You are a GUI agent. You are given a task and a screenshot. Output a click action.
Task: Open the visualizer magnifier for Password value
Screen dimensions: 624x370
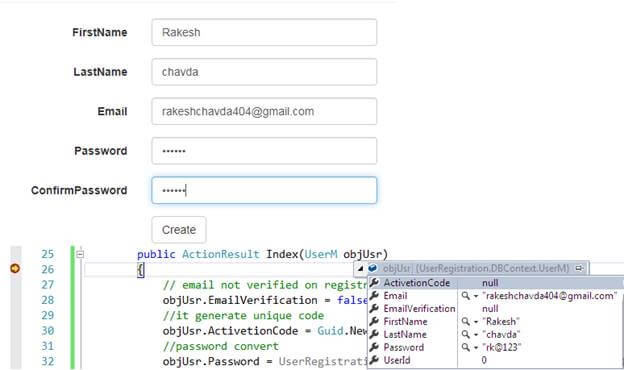pos(465,347)
